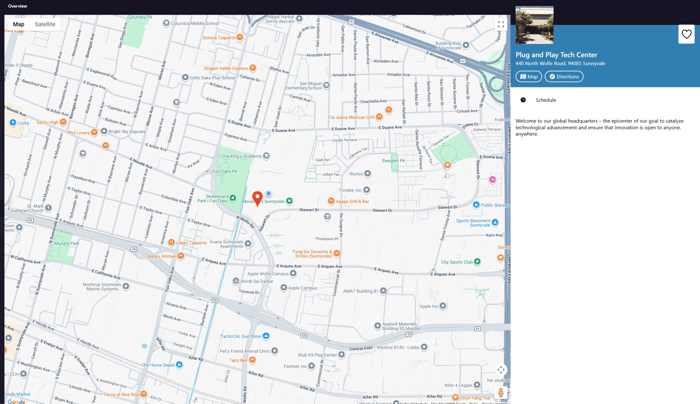Click the venue photo thumbnail
The height and width of the screenshot is (404, 700).
[x=534, y=25]
